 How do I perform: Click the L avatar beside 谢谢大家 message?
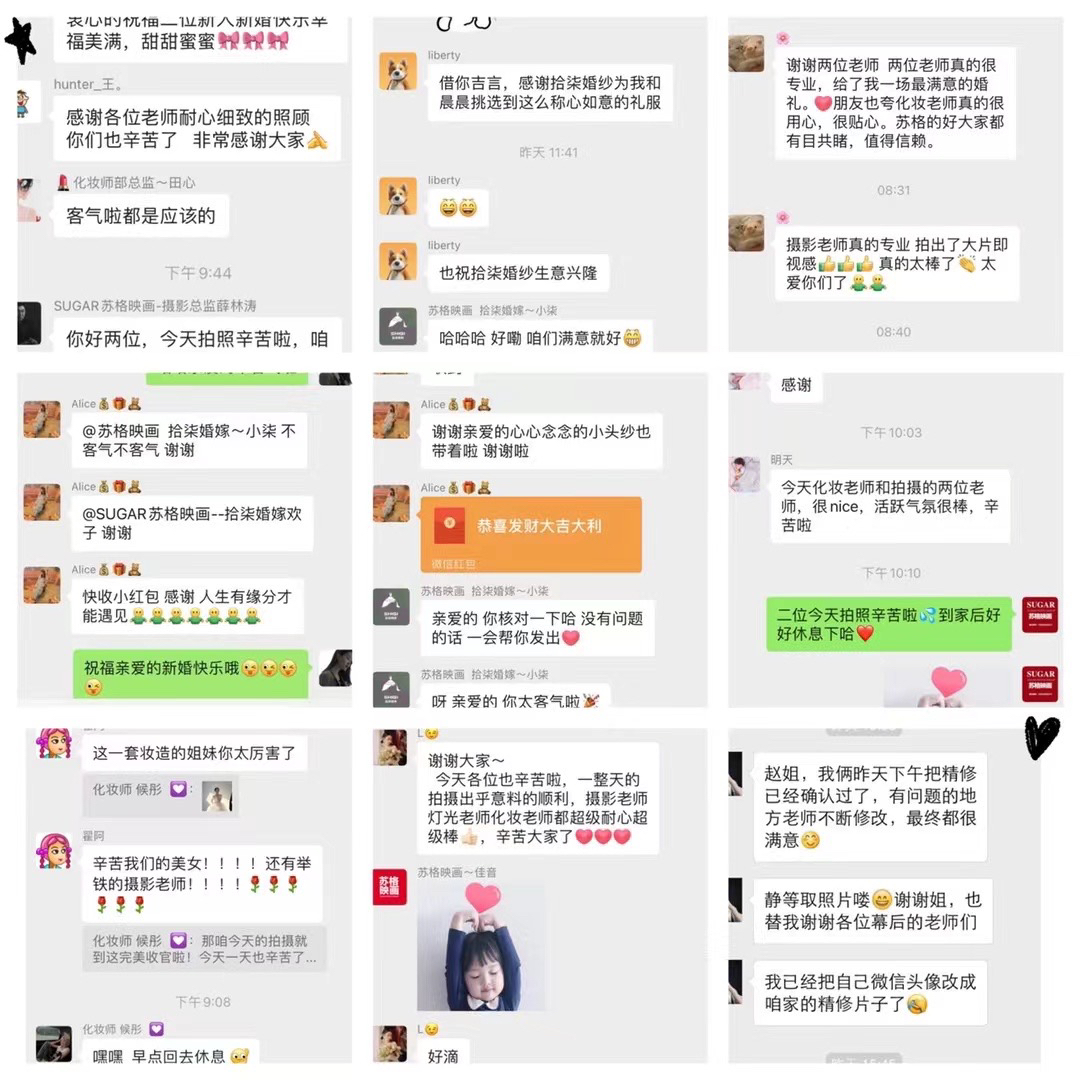click(390, 748)
